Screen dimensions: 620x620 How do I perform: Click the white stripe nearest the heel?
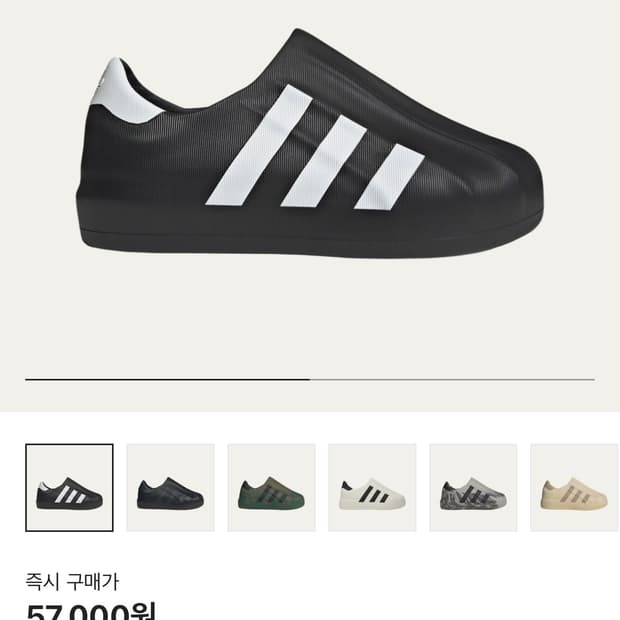[x=260, y=145]
